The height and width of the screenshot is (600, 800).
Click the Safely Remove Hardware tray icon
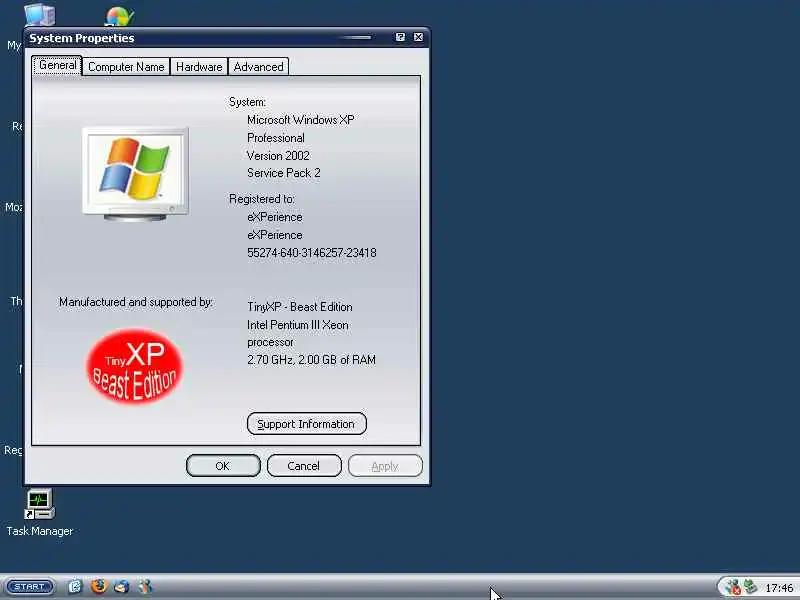point(751,587)
